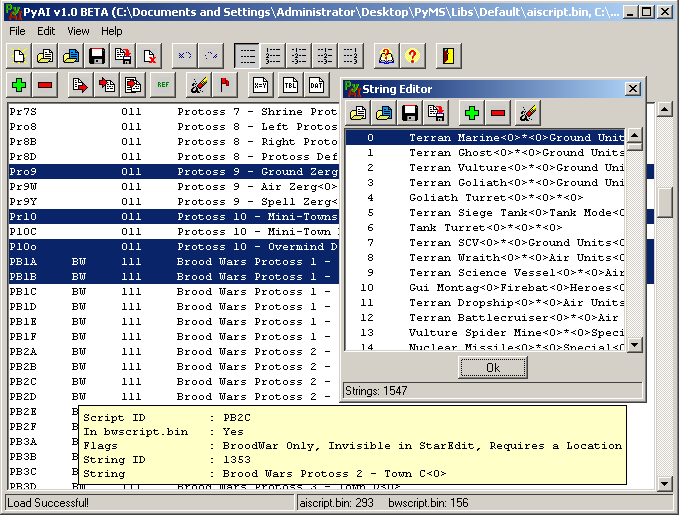This screenshot has height=515, width=679.
Task: Click the yellow question mark About icon
Action: [412, 56]
